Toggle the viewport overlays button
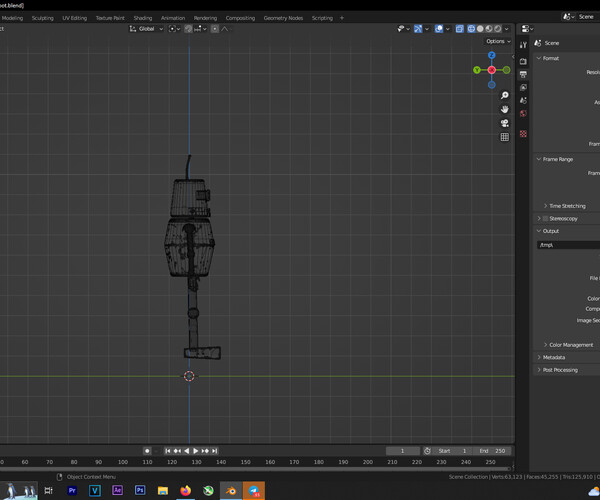 pos(440,29)
